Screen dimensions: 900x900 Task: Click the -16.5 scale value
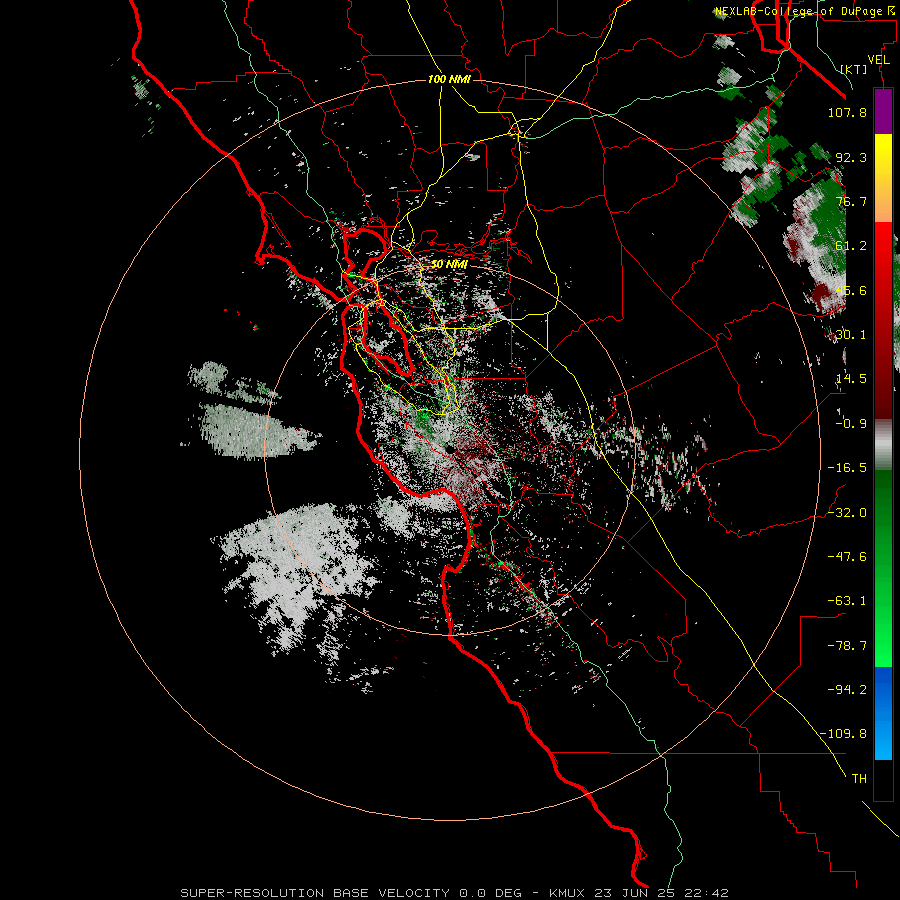tap(847, 468)
